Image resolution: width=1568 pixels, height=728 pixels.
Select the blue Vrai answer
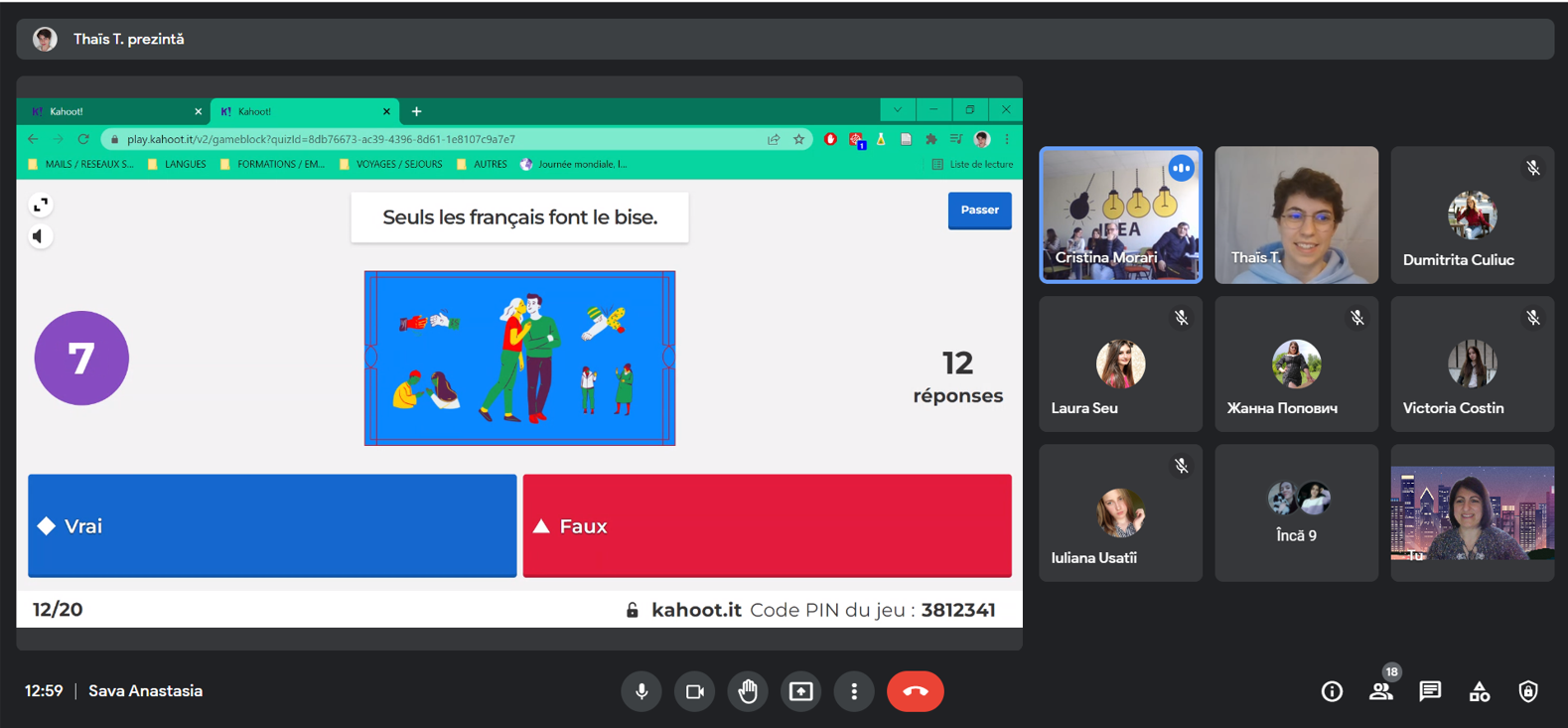[272, 525]
